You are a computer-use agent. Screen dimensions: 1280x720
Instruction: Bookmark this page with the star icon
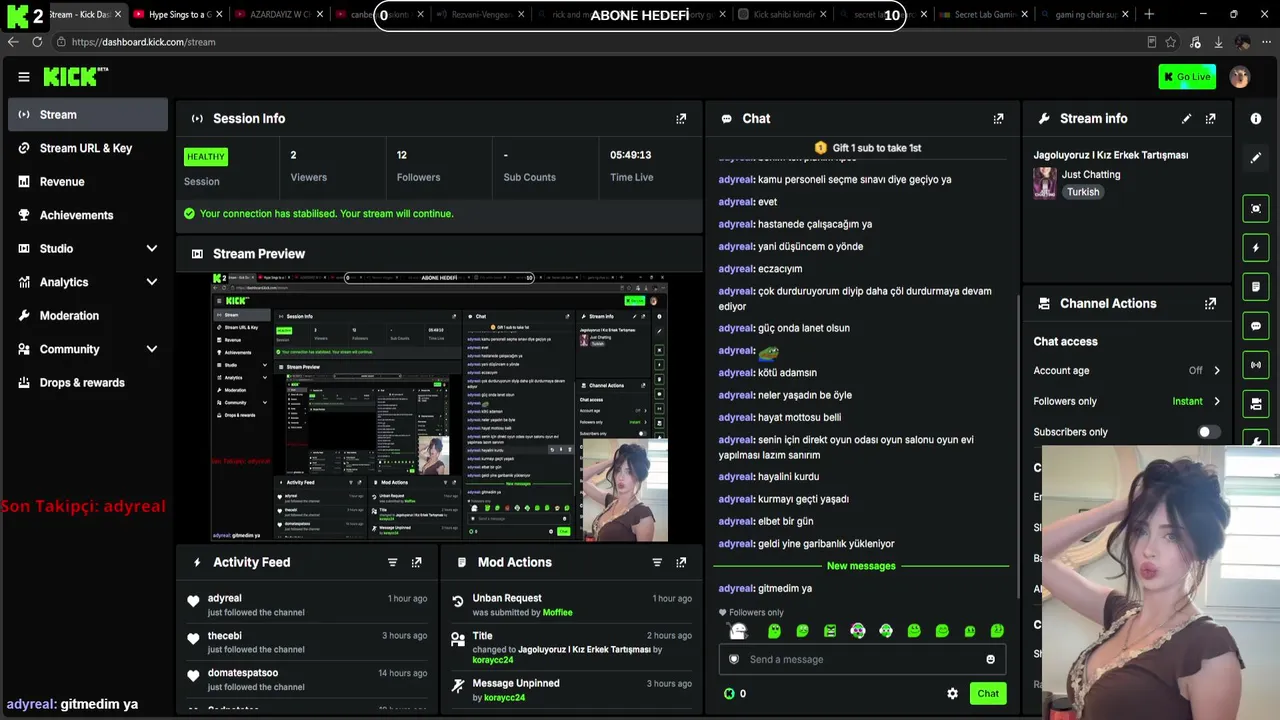point(1171,42)
